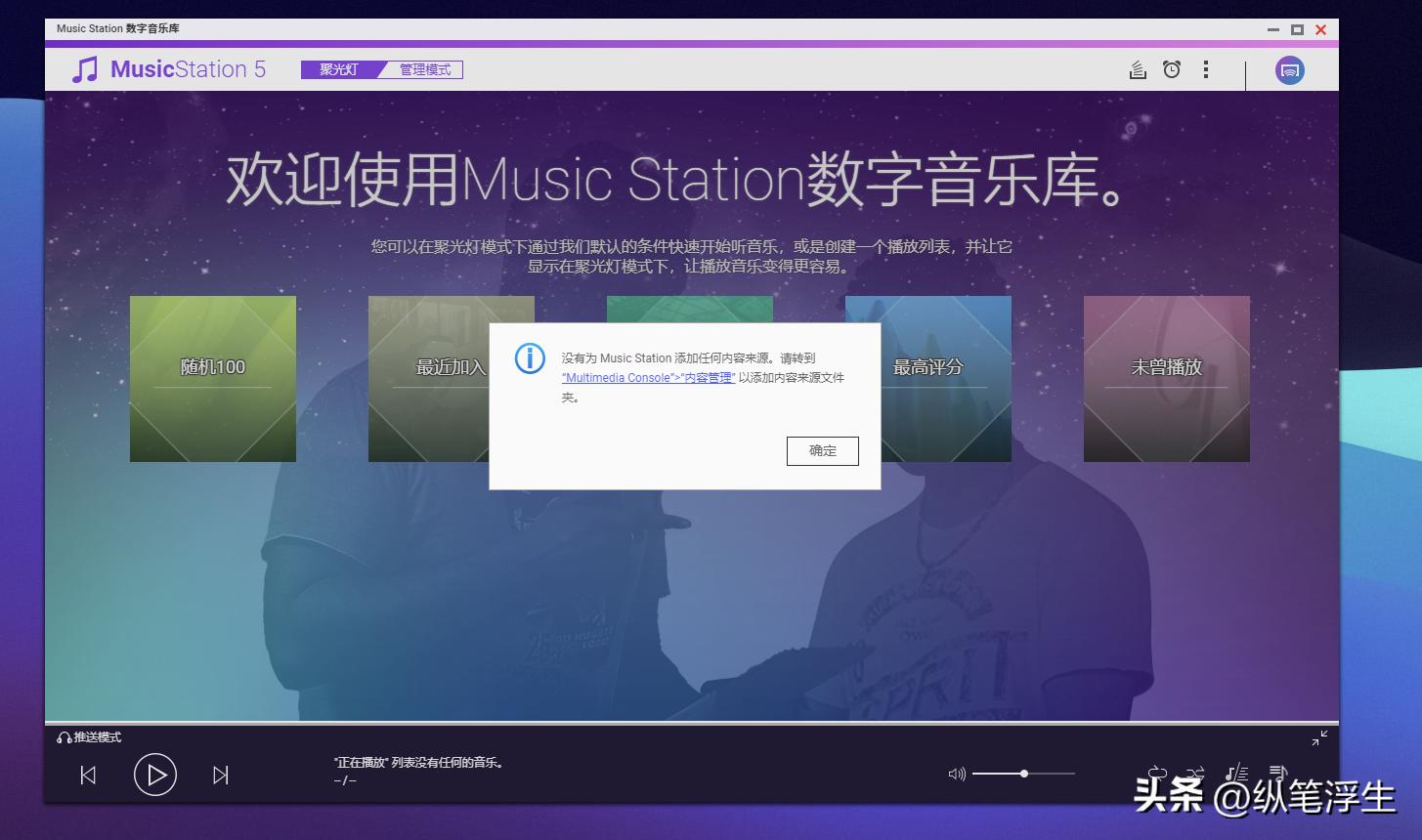Toggle repeat playback mode
This screenshot has height=840, width=1422.
point(1160,772)
